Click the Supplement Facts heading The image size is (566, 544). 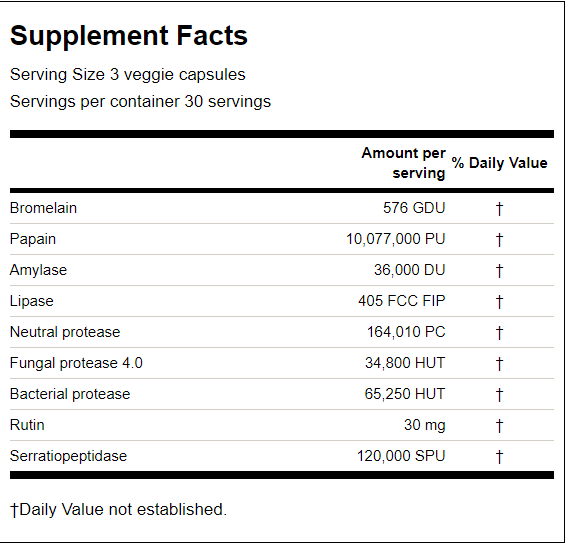click(129, 36)
